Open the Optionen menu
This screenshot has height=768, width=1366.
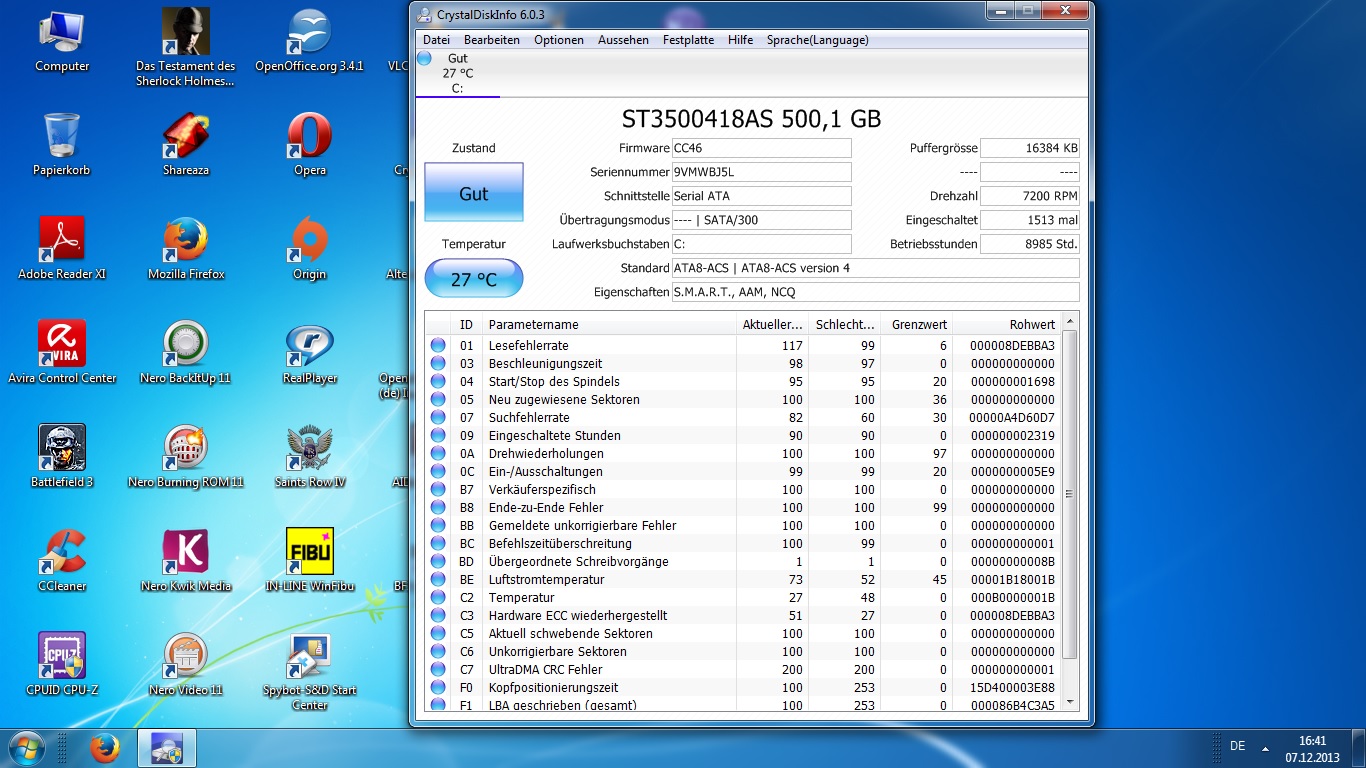click(559, 40)
